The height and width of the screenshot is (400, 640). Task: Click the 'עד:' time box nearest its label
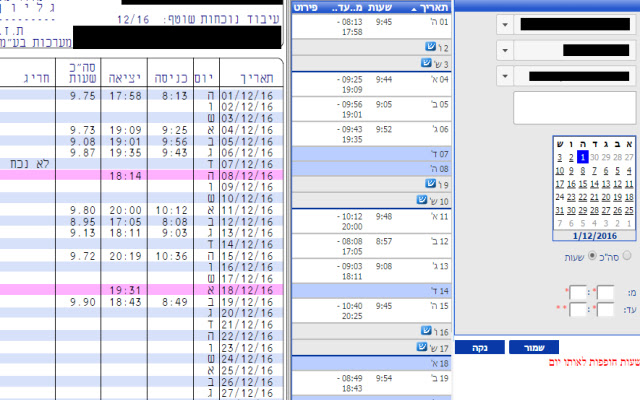[605, 310]
